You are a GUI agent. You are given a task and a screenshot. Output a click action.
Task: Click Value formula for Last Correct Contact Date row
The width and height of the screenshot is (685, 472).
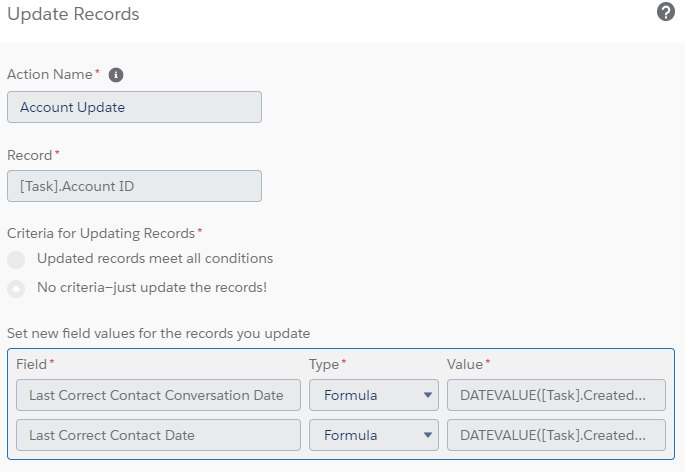[556, 435]
